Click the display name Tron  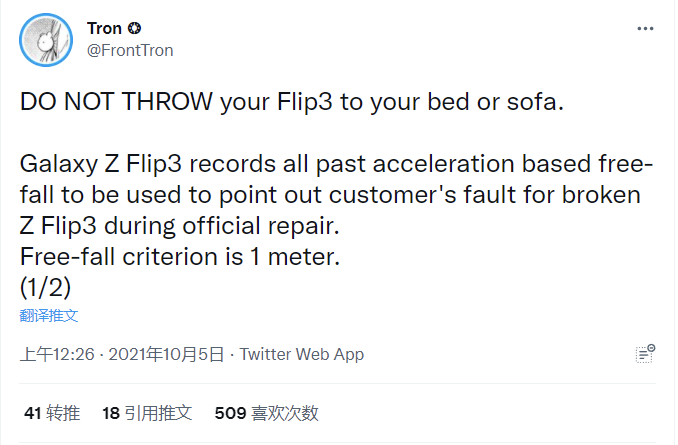105,28
